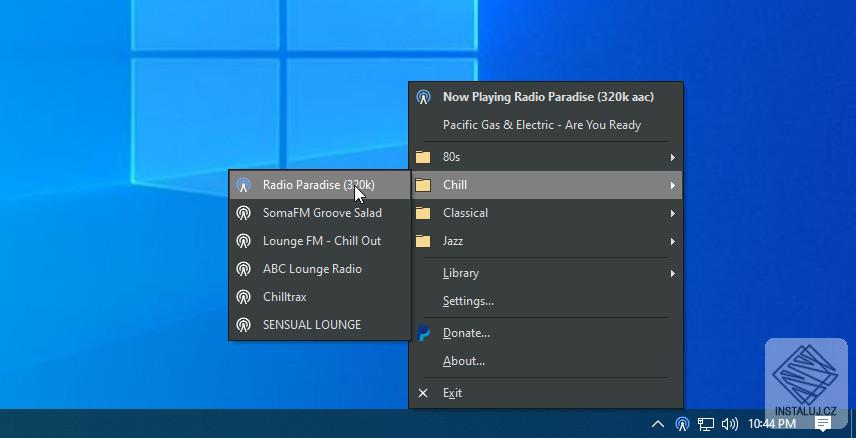The image size is (856, 438).
Task: Click the Now Playing radio icon
Action: [x=423, y=97]
